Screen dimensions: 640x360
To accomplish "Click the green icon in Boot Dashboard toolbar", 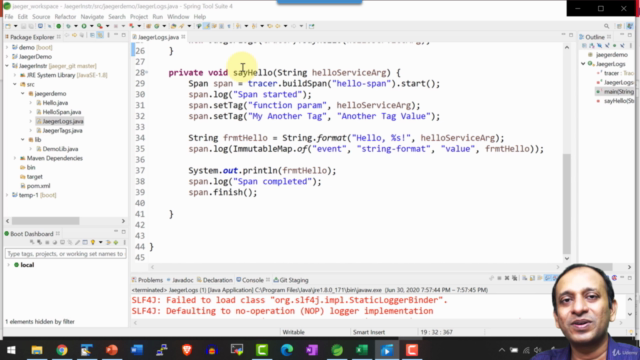I will click(116, 242).
